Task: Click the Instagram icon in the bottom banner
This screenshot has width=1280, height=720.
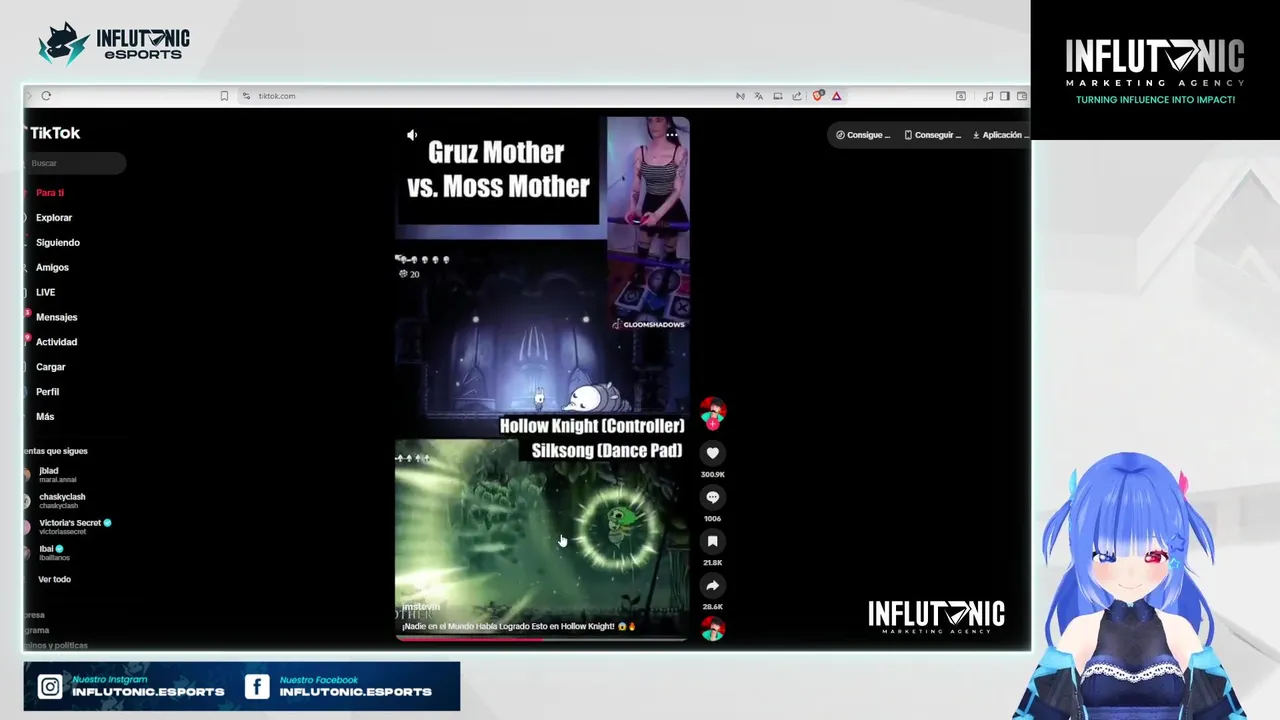Action: [50, 686]
